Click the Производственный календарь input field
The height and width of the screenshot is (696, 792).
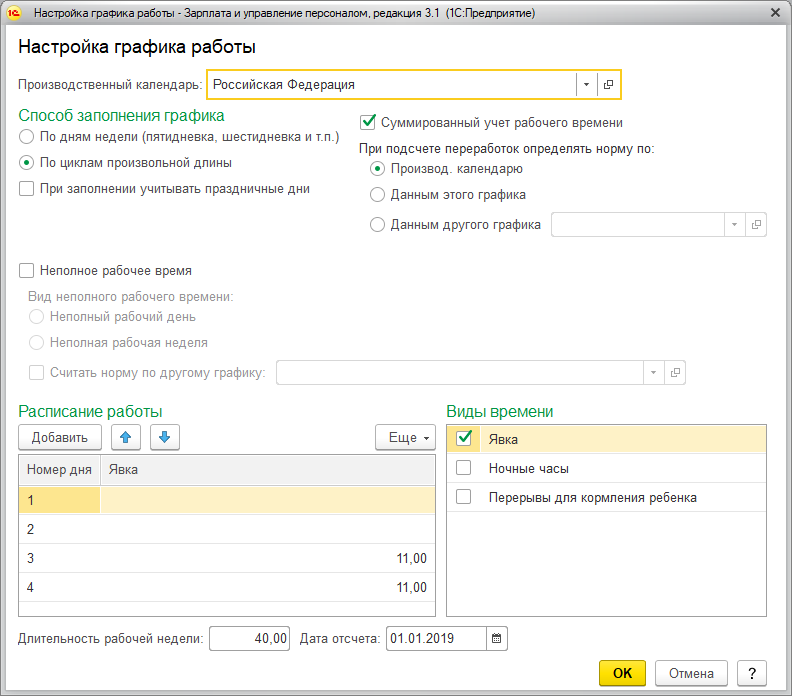click(391, 84)
